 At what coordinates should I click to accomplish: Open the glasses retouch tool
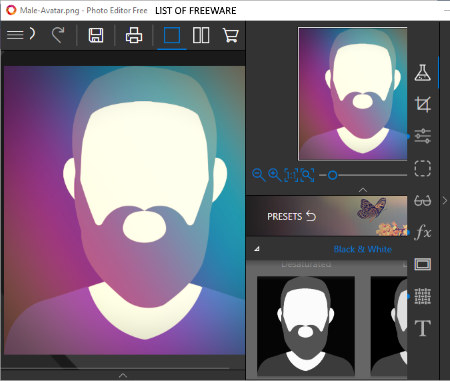pos(423,201)
